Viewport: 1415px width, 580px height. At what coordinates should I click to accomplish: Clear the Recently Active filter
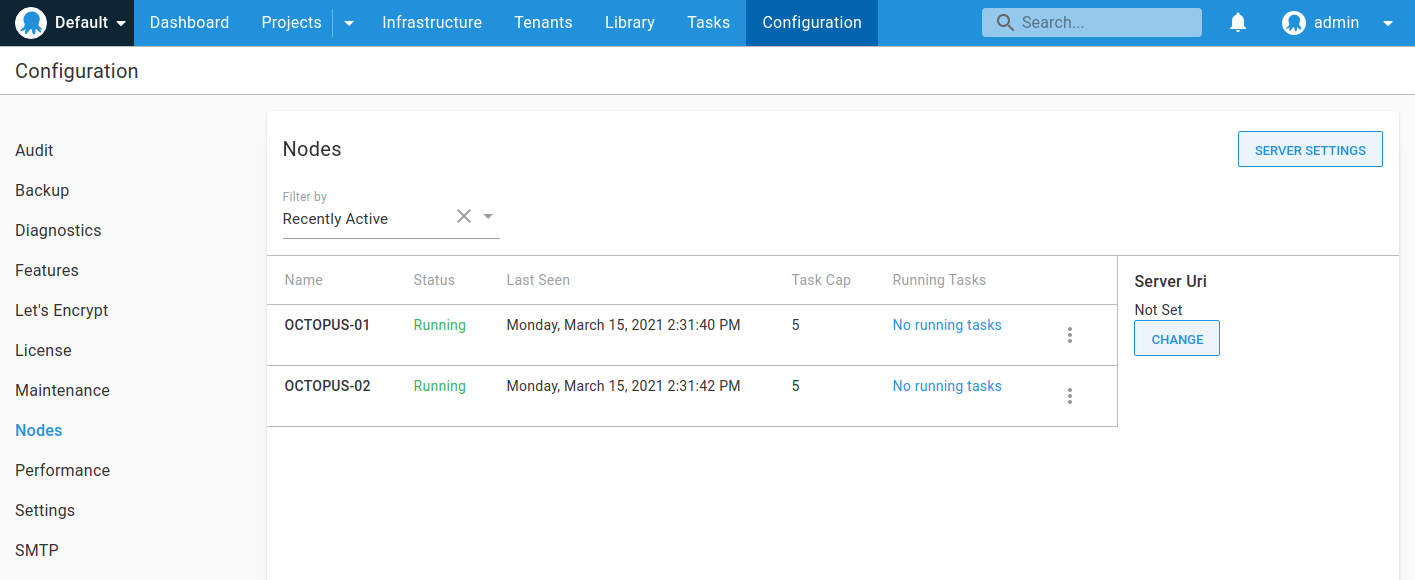tap(464, 216)
